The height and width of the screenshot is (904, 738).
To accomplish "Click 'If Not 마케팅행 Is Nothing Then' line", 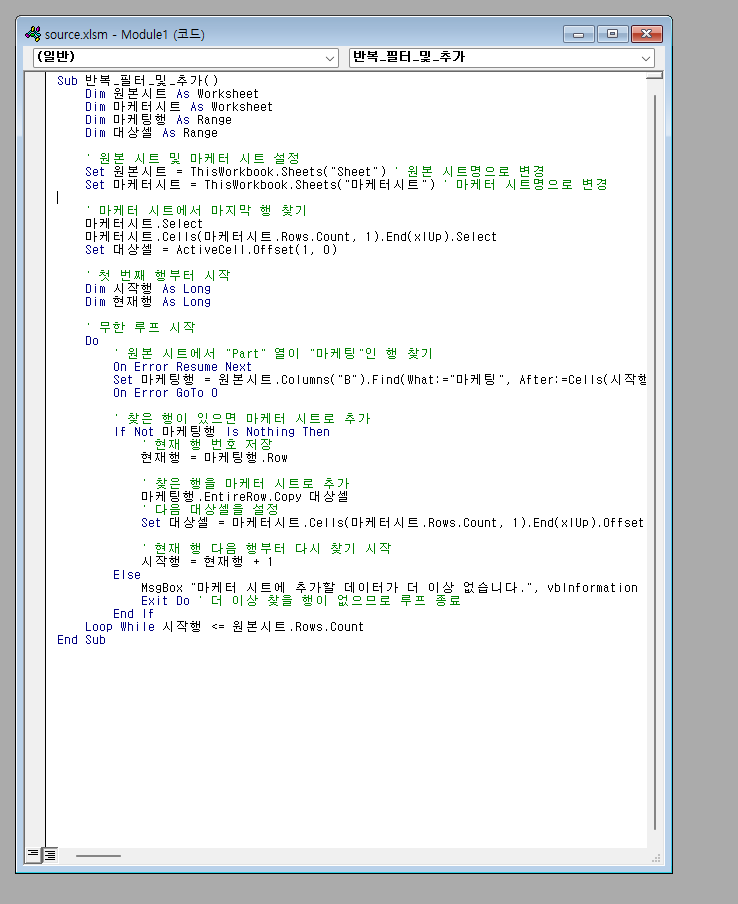I will 221,432.
